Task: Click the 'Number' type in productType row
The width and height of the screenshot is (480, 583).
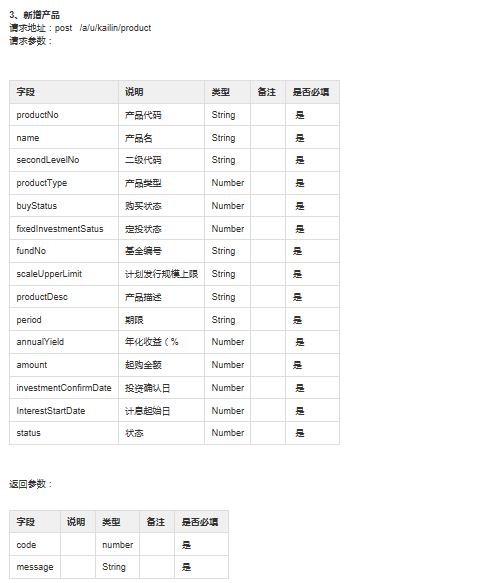Action: (228, 183)
